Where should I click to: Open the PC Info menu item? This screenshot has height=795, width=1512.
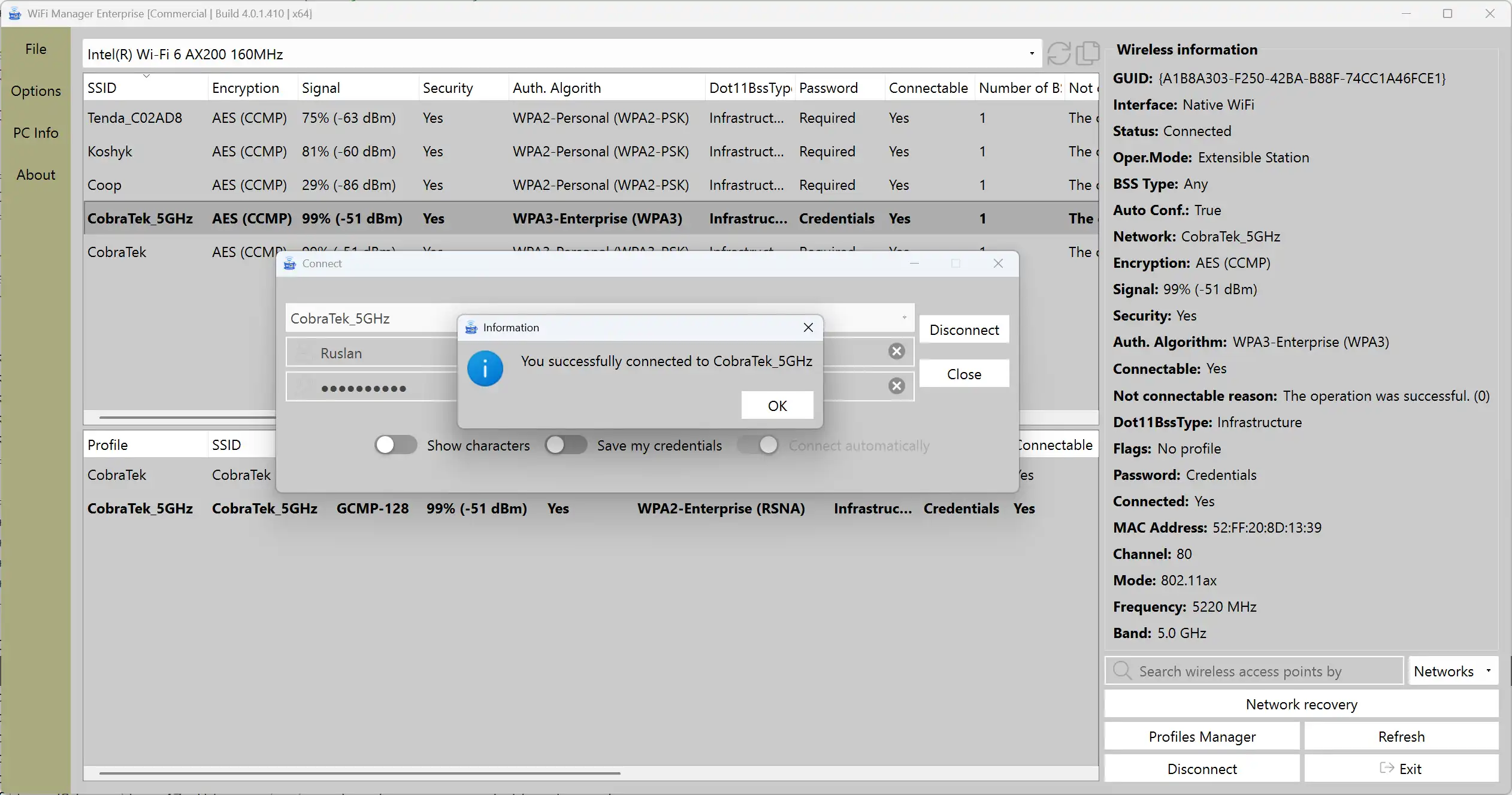(36, 133)
